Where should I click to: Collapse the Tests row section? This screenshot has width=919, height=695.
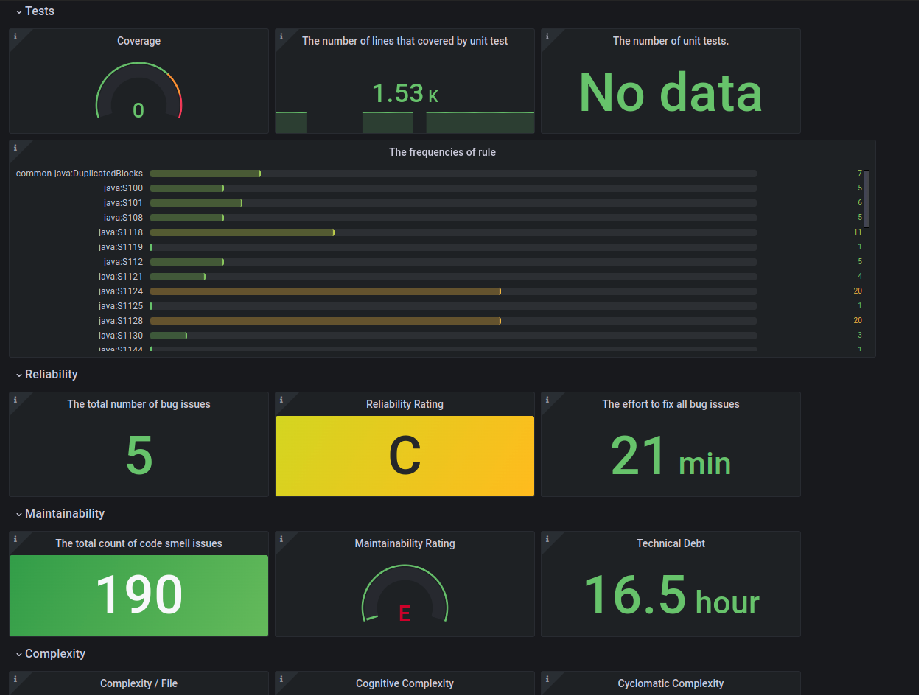pyautogui.click(x=35, y=11)
